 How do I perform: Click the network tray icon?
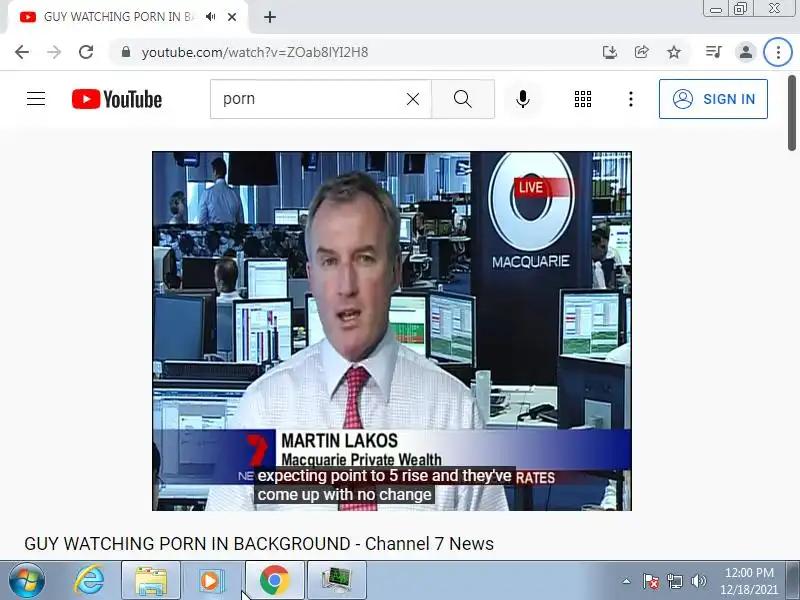[x=674, y=581]
